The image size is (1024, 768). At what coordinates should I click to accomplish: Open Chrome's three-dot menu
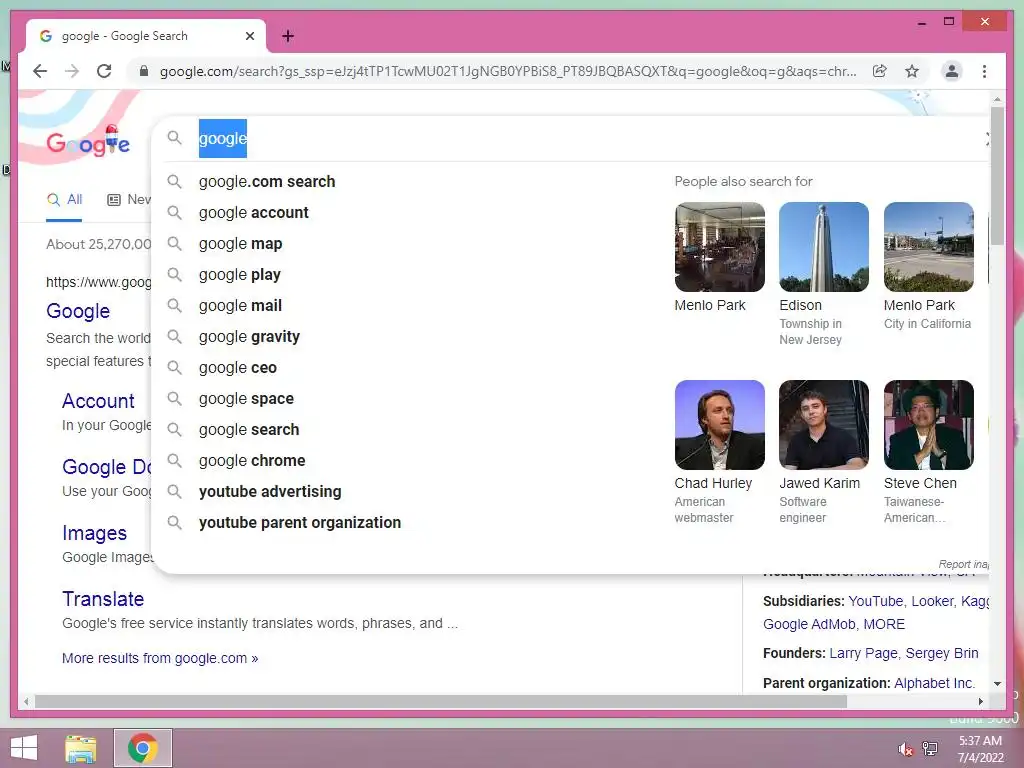point(984,71)
